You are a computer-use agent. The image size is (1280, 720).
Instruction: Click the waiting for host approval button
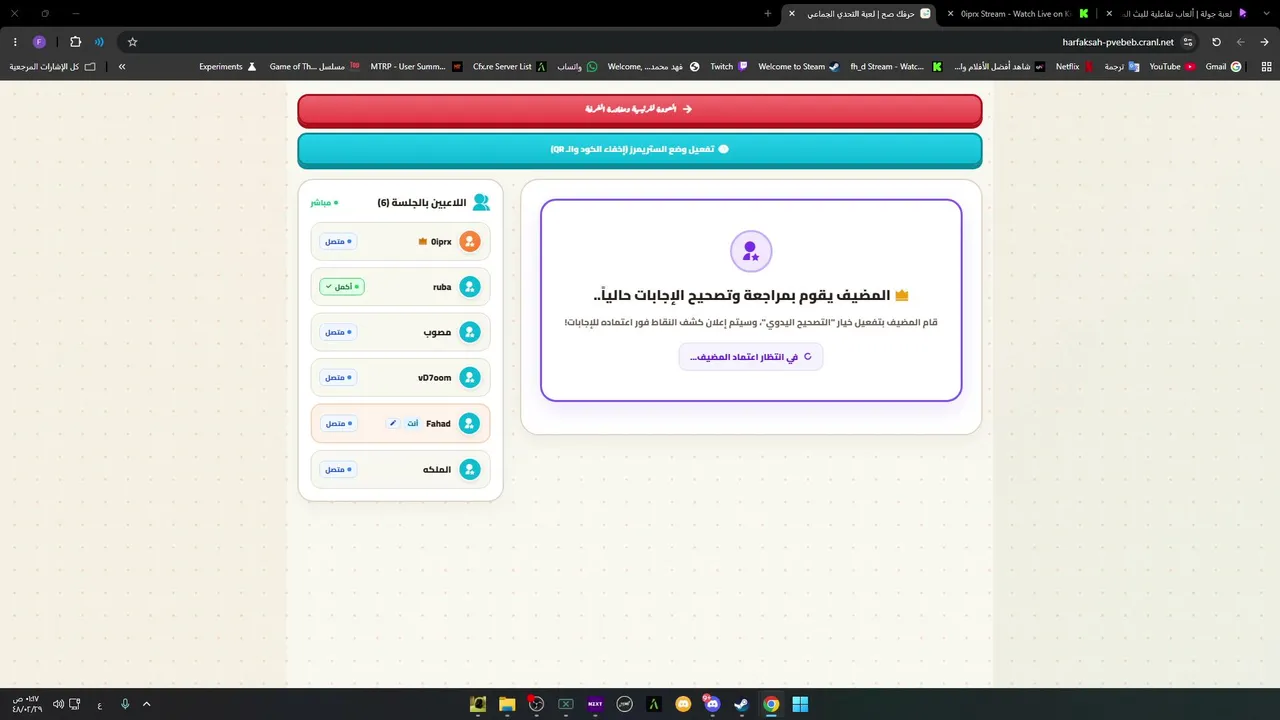coord(751,357)
